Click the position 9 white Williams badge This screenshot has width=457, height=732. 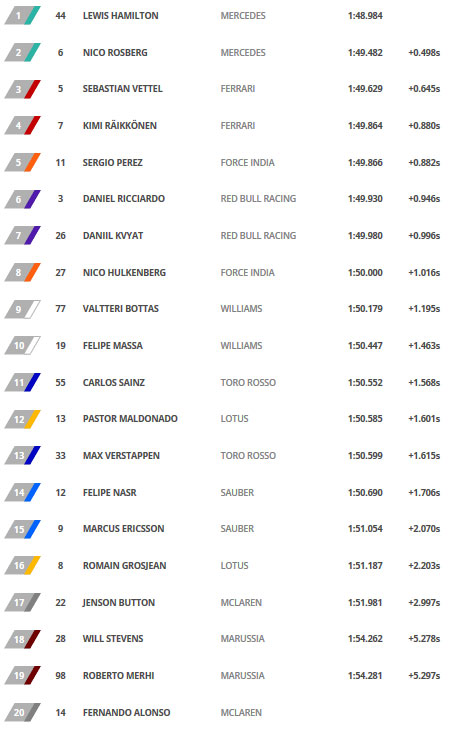22,309
